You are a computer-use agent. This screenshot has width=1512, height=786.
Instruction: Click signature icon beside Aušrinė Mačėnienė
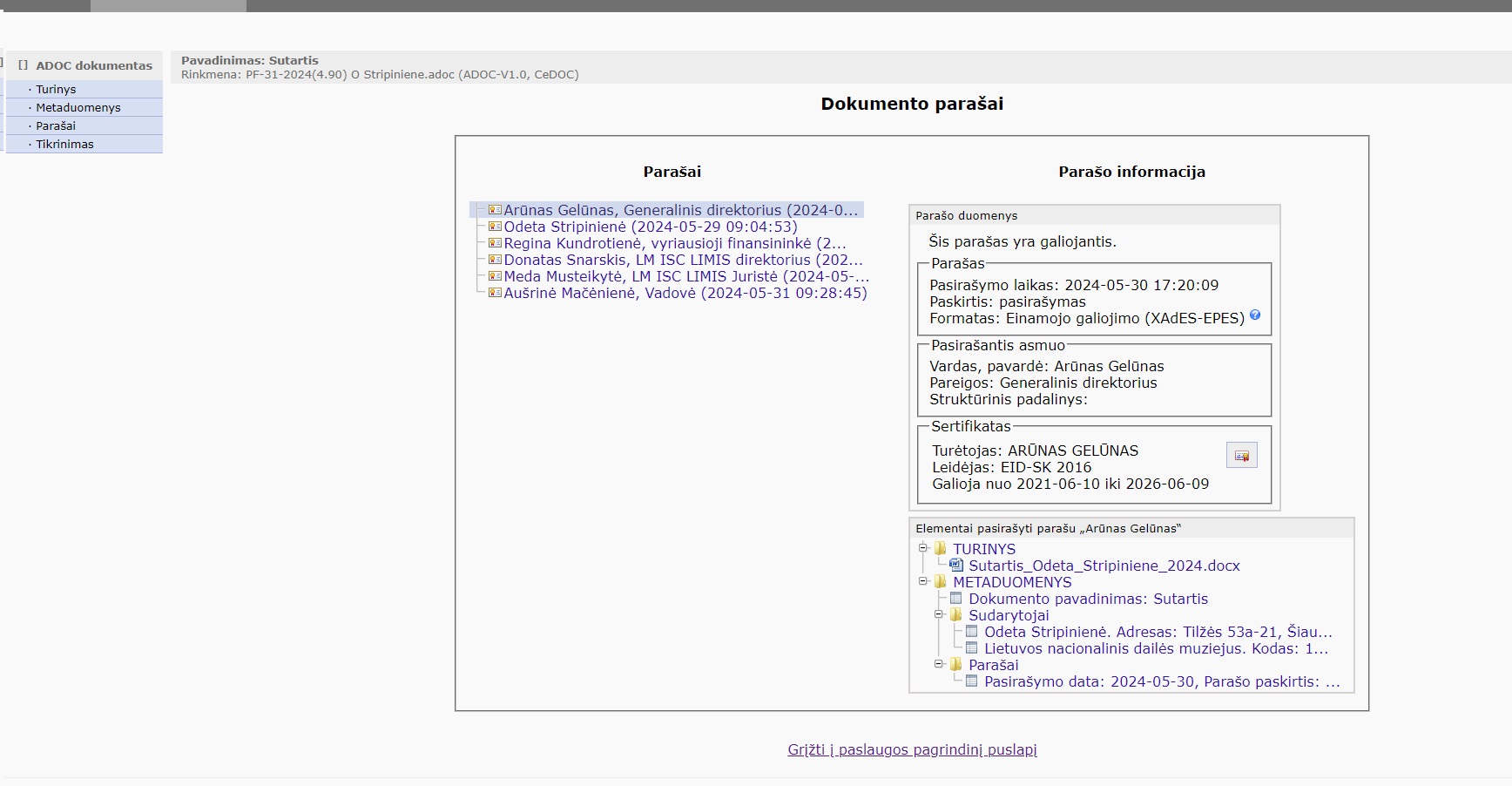point(495,293)
